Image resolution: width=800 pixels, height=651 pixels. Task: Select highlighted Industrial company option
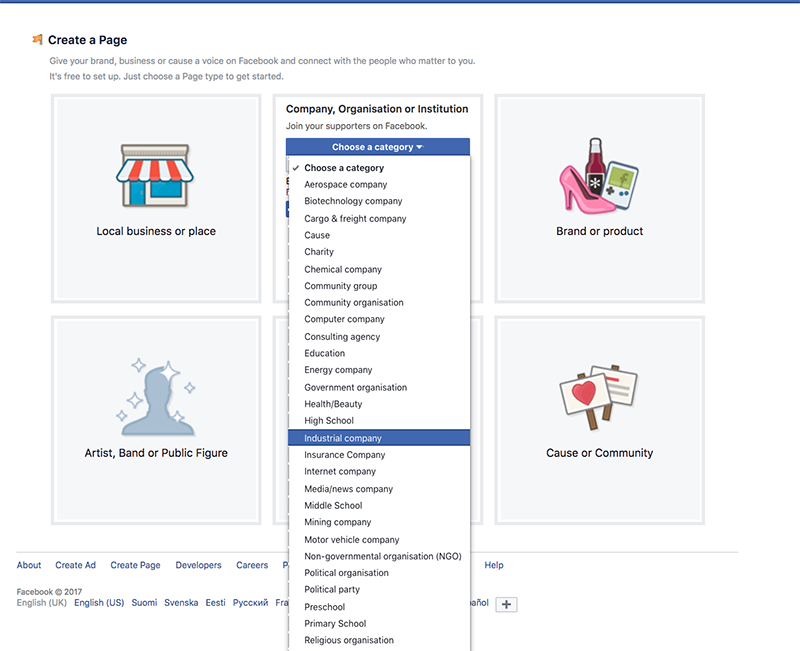(x=379, y=438)
